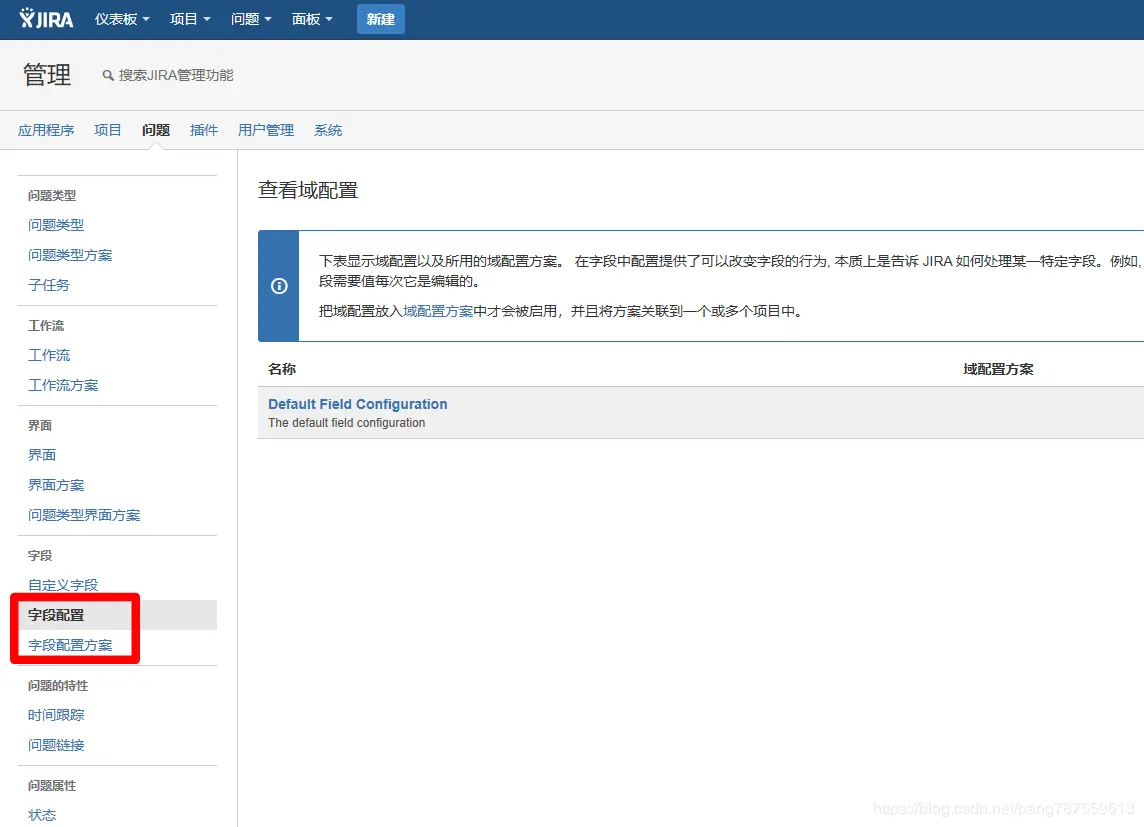This screenshot has width=1144, height=827.
Task: Switch to the 应用程序 admin tab
Action: [46, 130]
